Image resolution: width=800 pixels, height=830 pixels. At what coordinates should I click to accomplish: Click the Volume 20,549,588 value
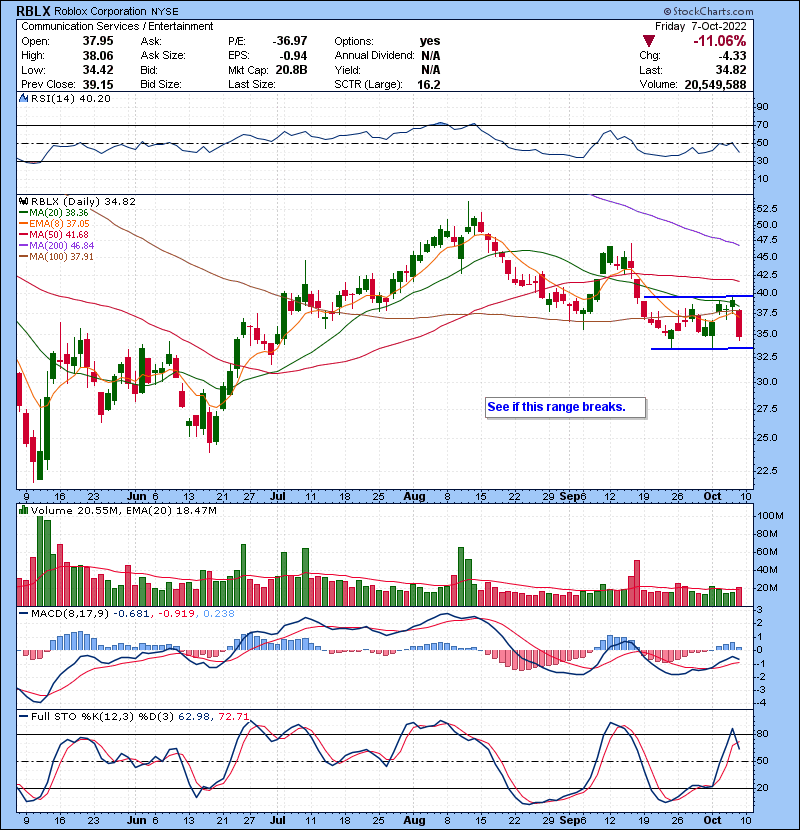715,85
